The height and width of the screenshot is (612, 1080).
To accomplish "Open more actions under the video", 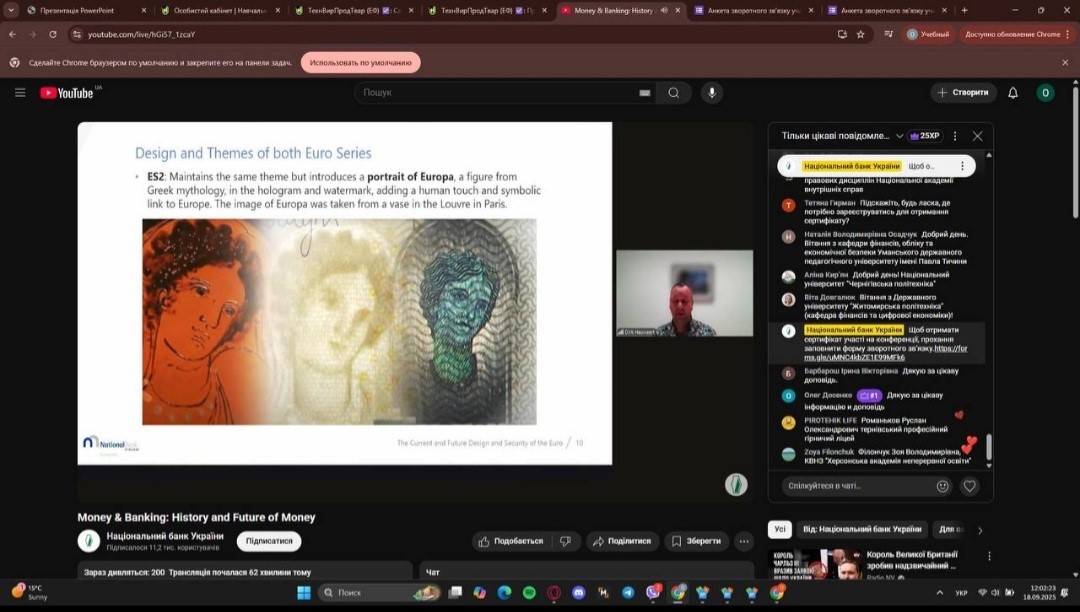I will tap(743, 541).
